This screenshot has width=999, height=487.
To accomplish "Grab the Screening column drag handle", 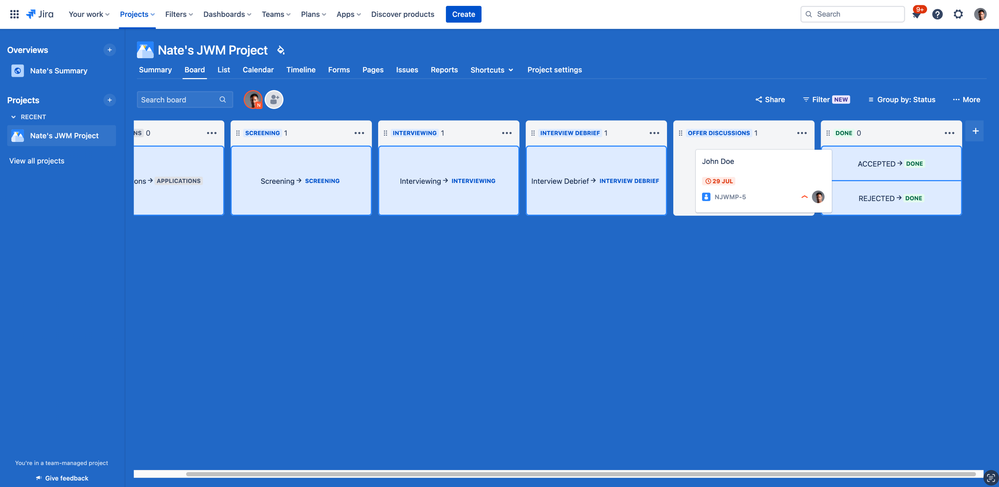I will coord(238,133).
